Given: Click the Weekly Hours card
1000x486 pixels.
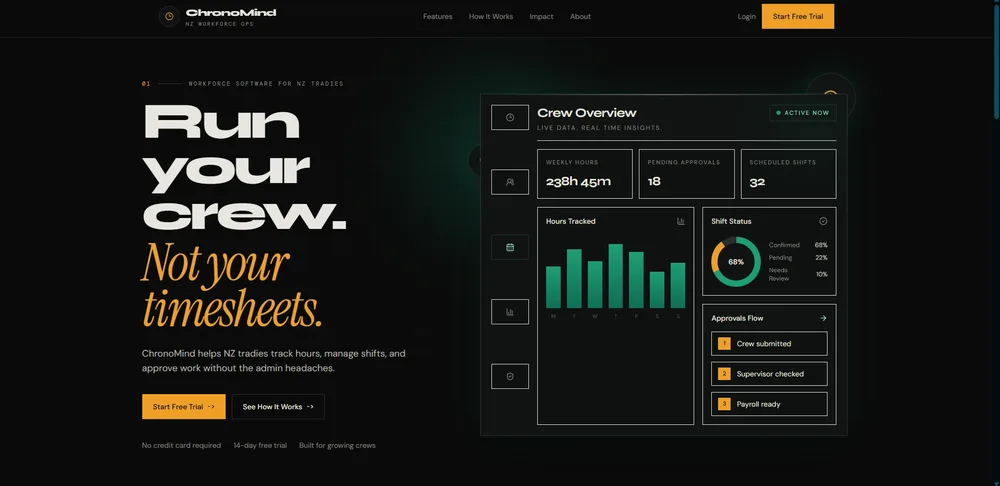Looking at the screenshot, I should [585, 174].
